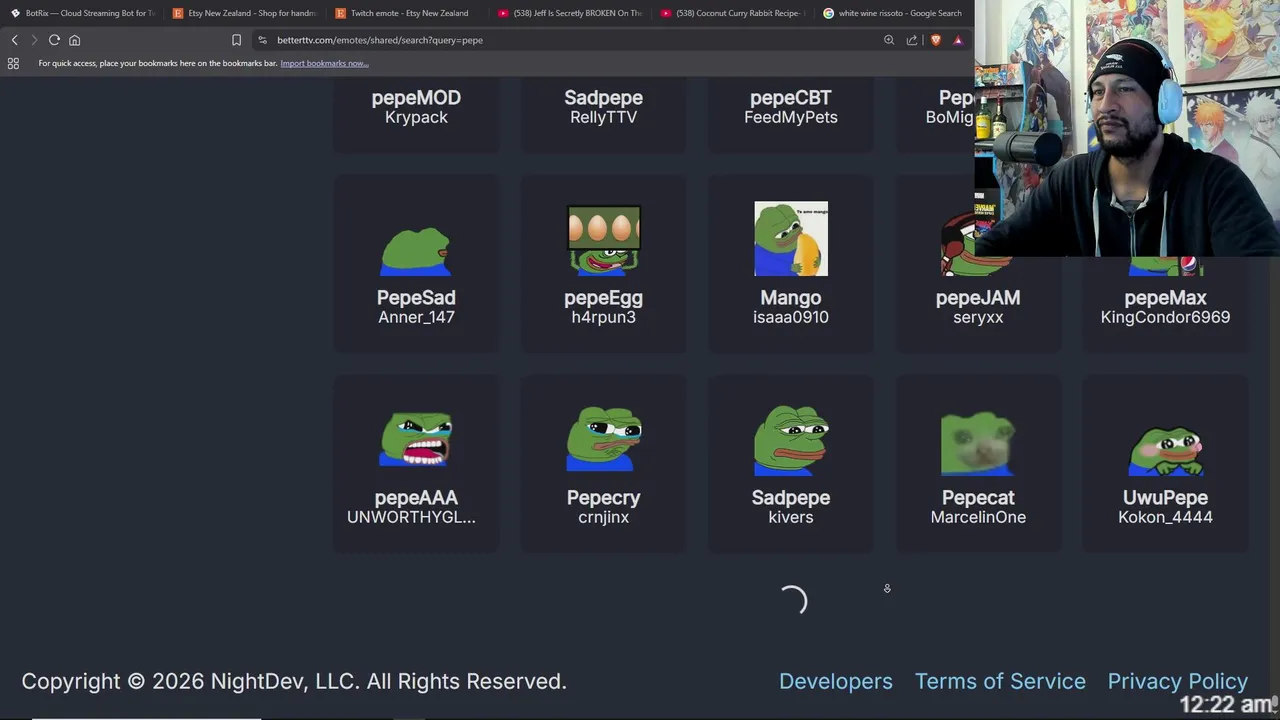Switch to Etsy New Zealand Shop tab
1280x720 pixels.
(x=244, y=13)
